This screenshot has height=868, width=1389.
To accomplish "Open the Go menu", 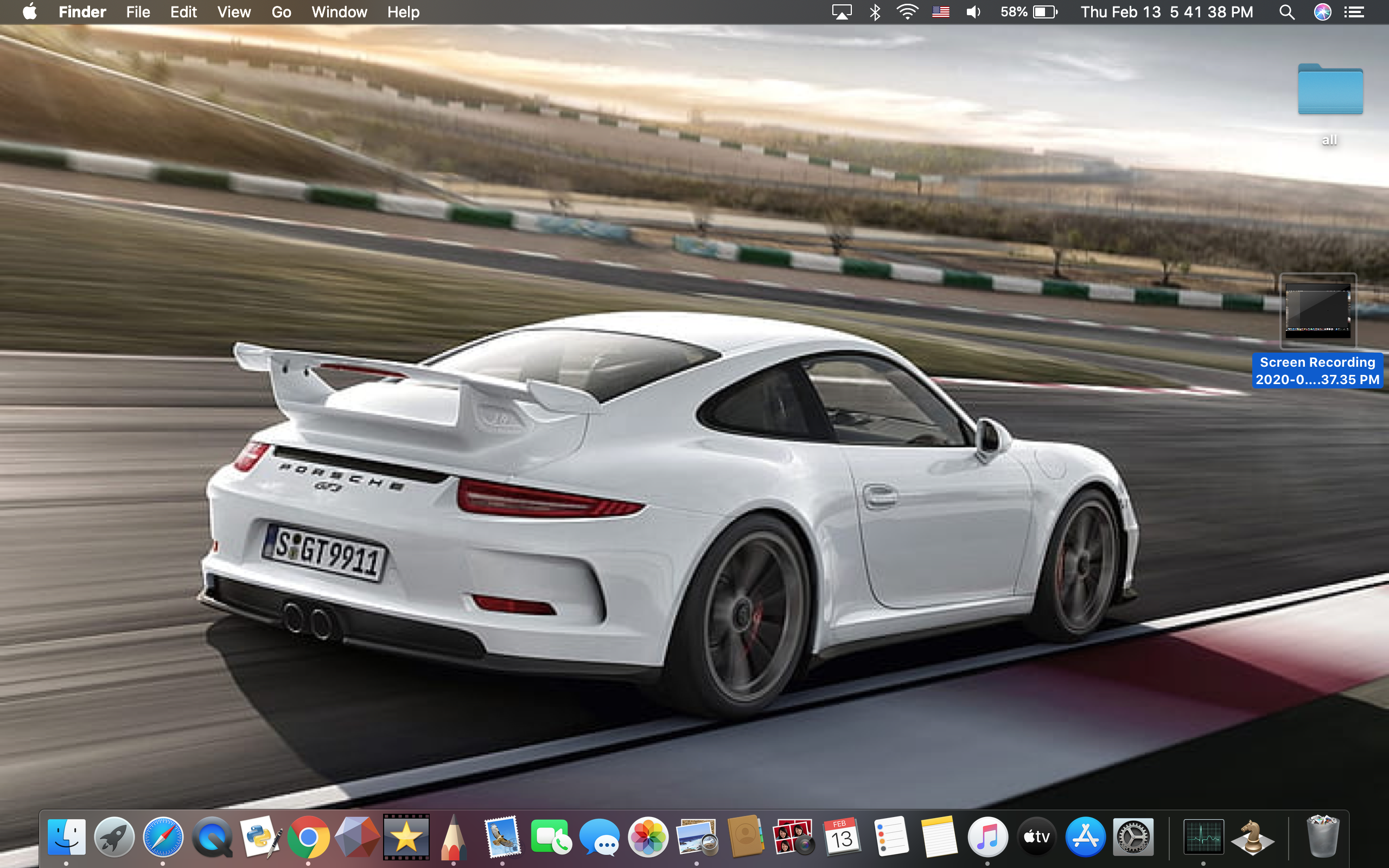I will coord(281,12).
